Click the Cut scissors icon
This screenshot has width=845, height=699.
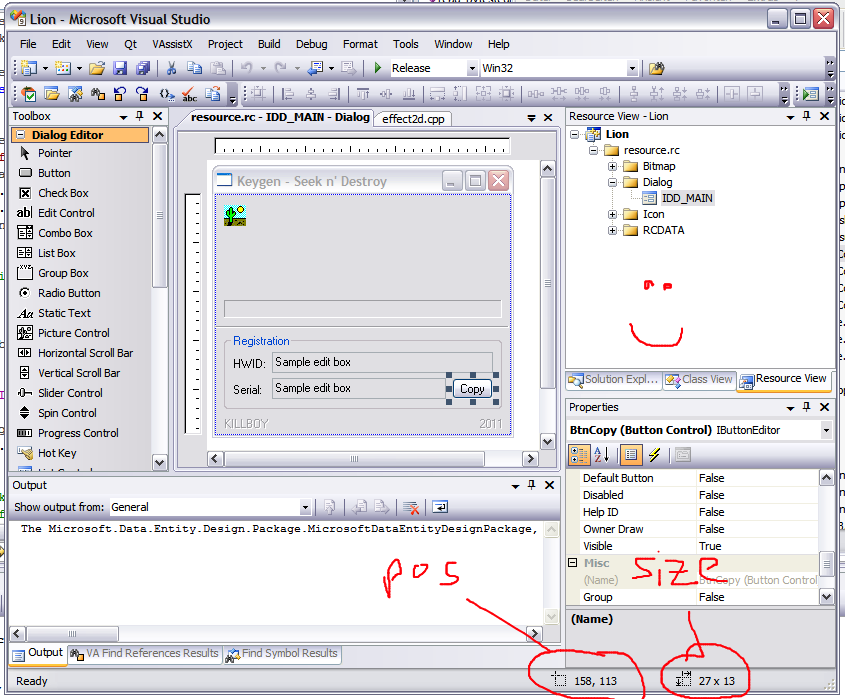pyautogui.click(x=171, y=68)
